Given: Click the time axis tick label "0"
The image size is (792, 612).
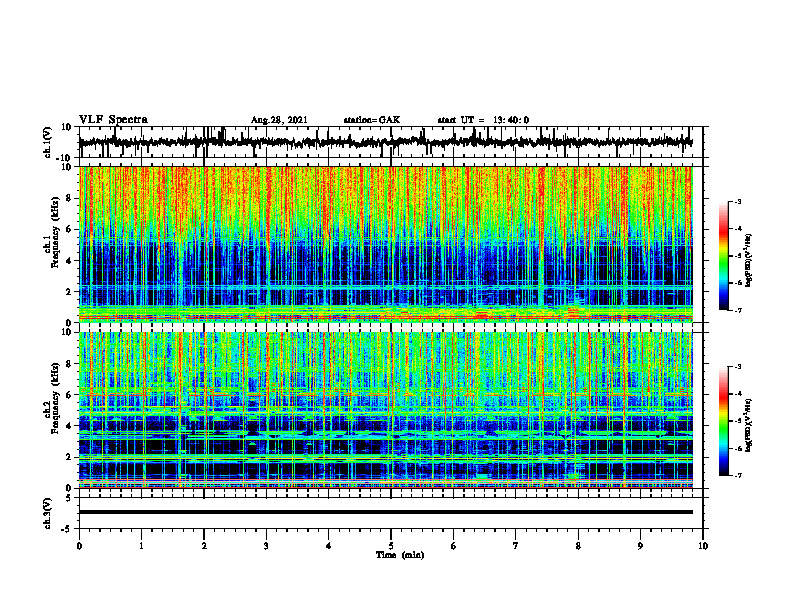Looking at the screenshot, I should (x=79, y=546).
